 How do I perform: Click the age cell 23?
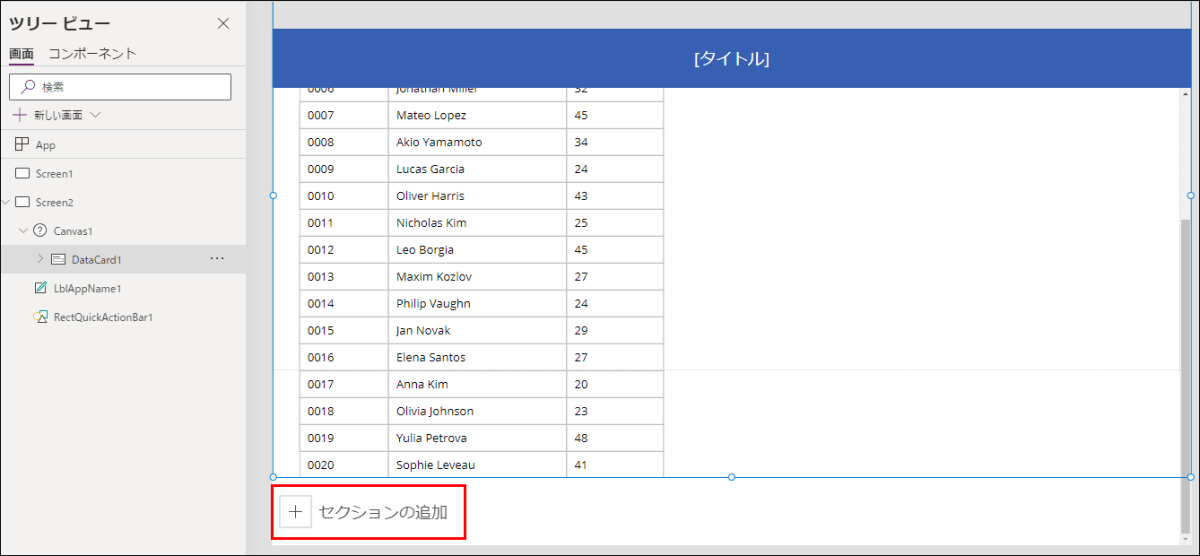615,412
